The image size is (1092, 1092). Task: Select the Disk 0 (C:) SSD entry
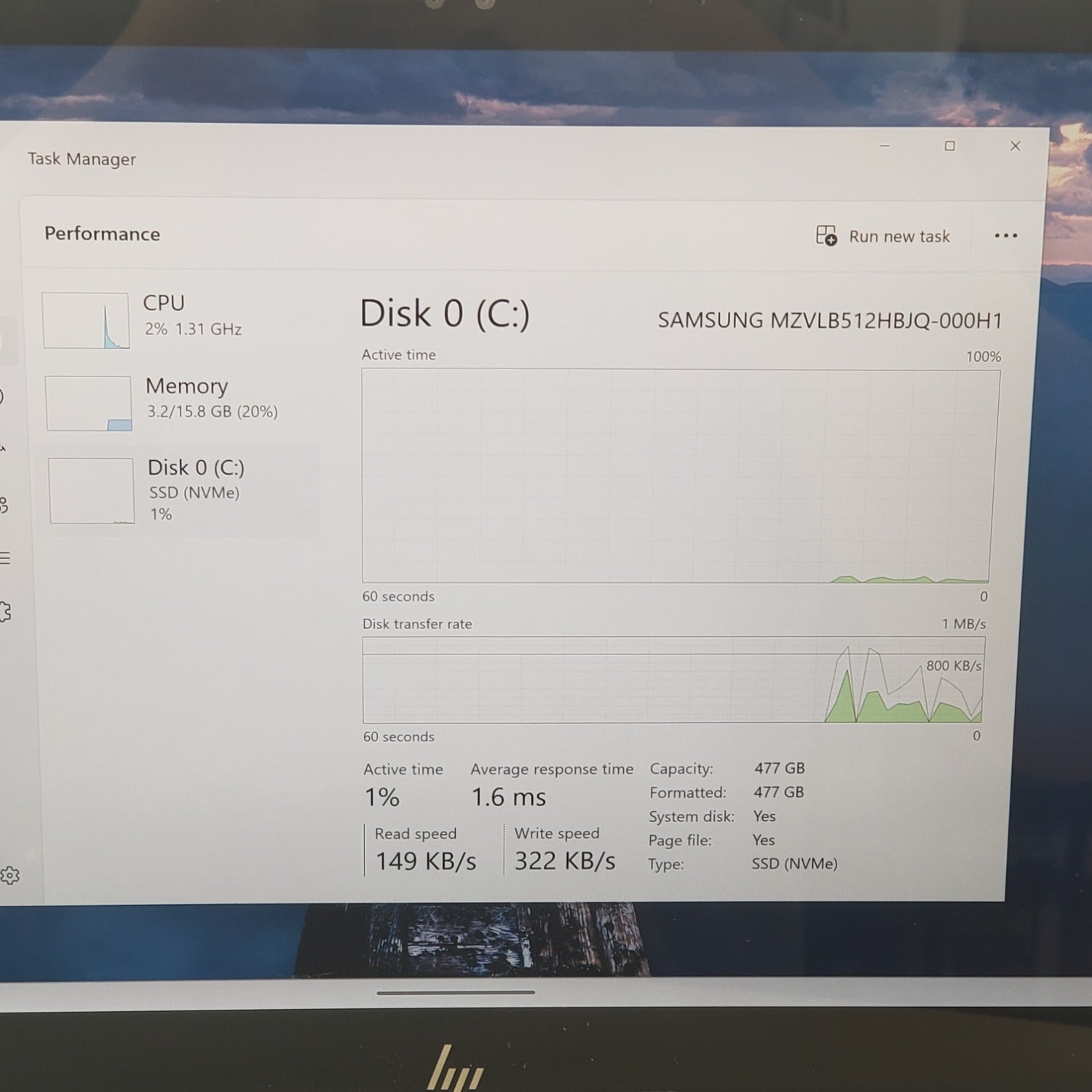point(182,490)
